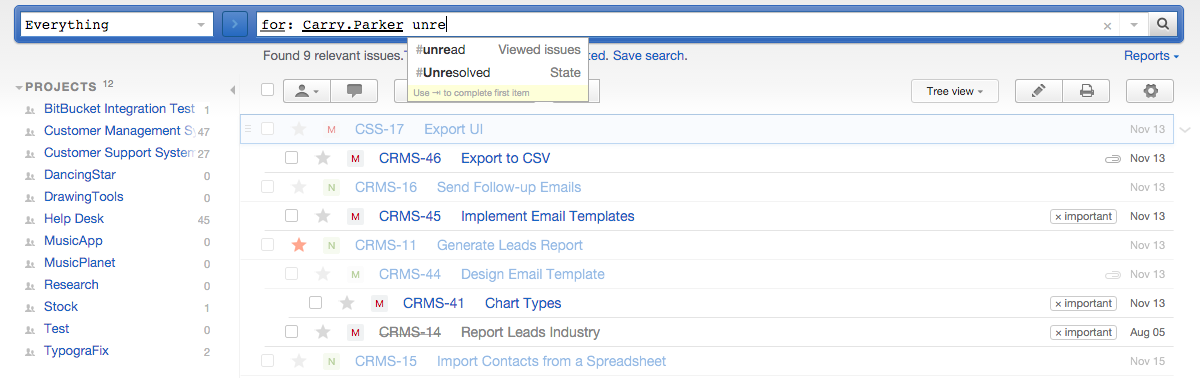Expand the Reports menu
Screen dimensions: 1200x378
[x=1150, y=56]
